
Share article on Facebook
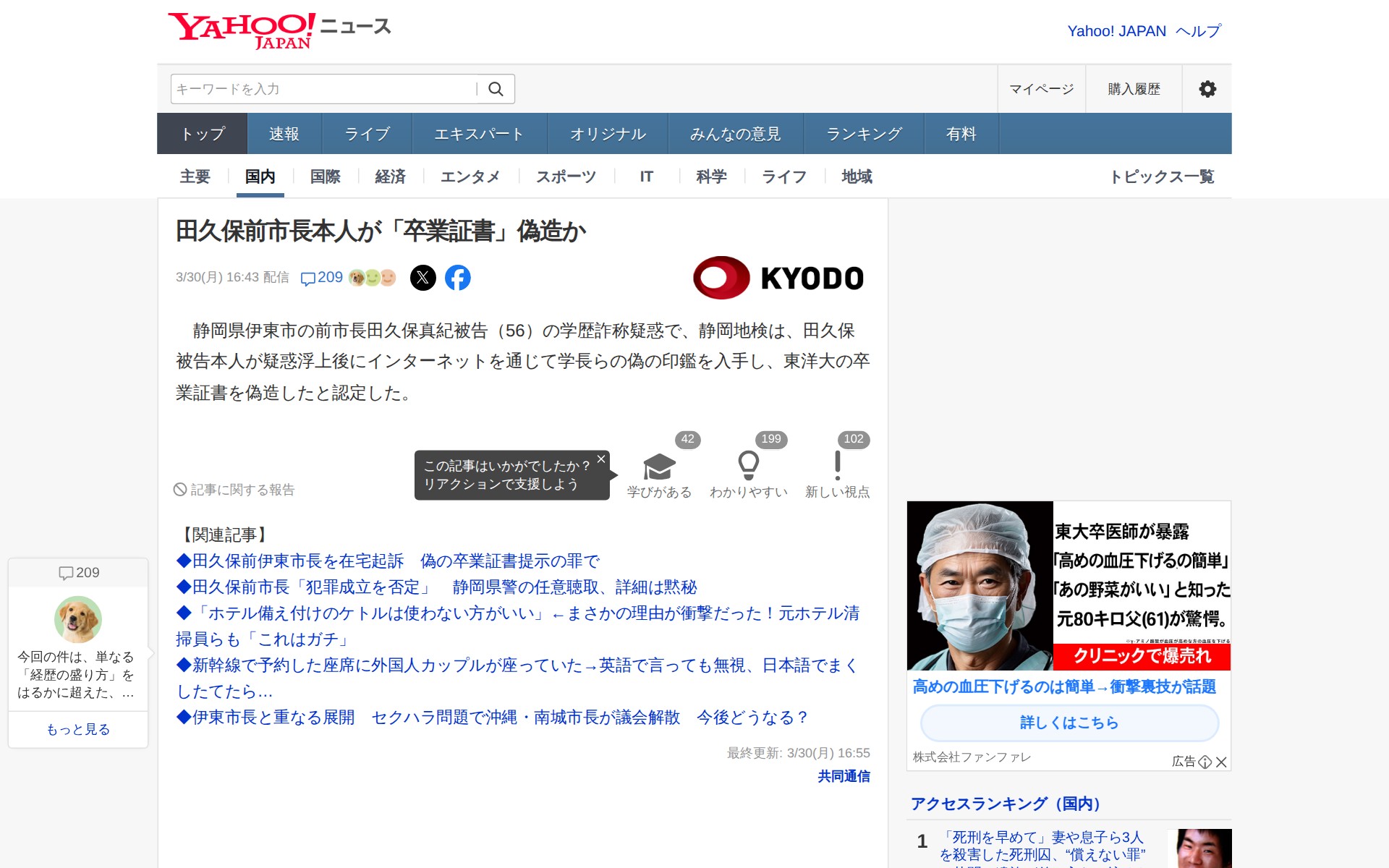pyautogui.click(x=457, y=278)
